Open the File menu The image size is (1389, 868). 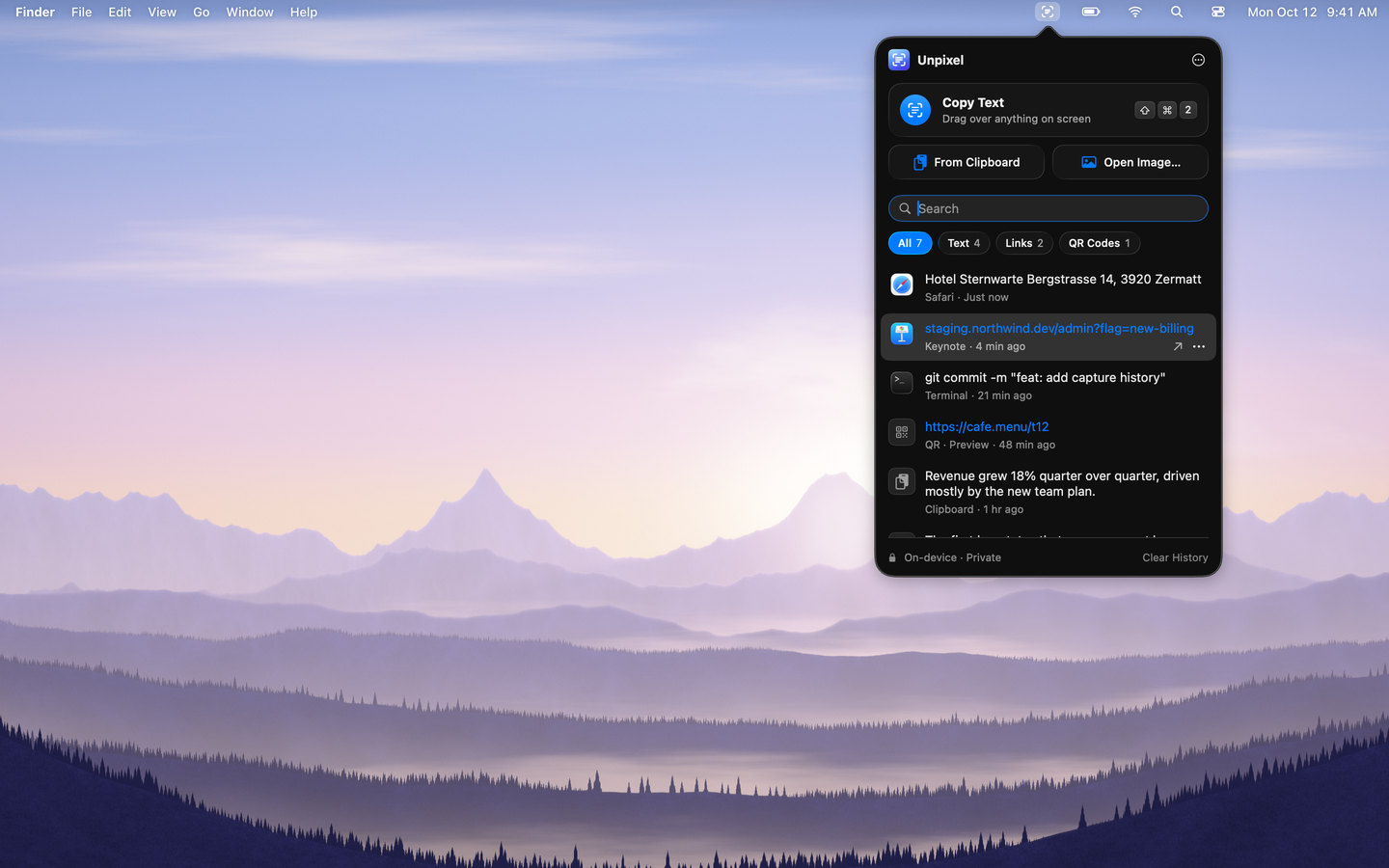(x=81, y=12)
